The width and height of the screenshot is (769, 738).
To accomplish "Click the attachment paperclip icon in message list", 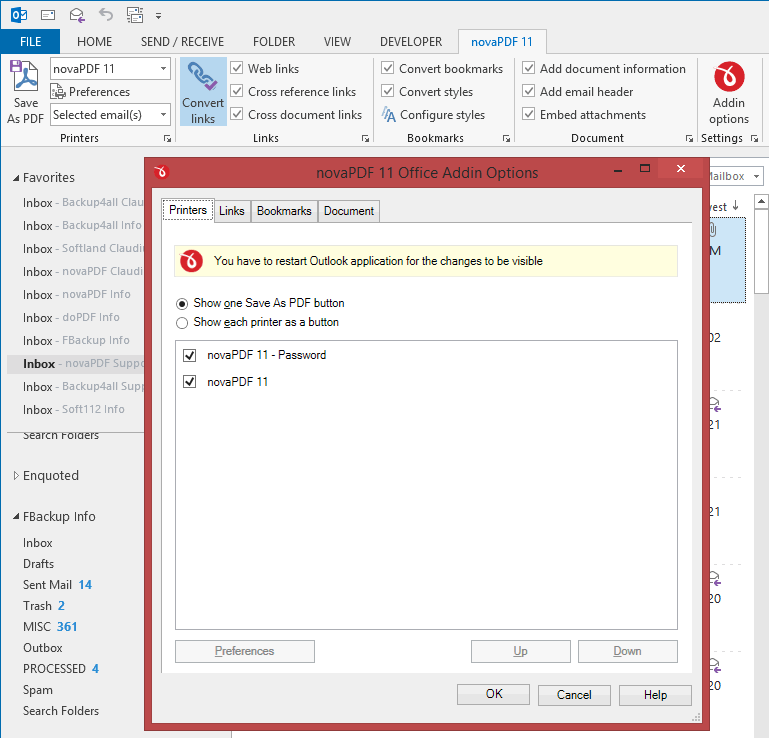I will point(713,229).
